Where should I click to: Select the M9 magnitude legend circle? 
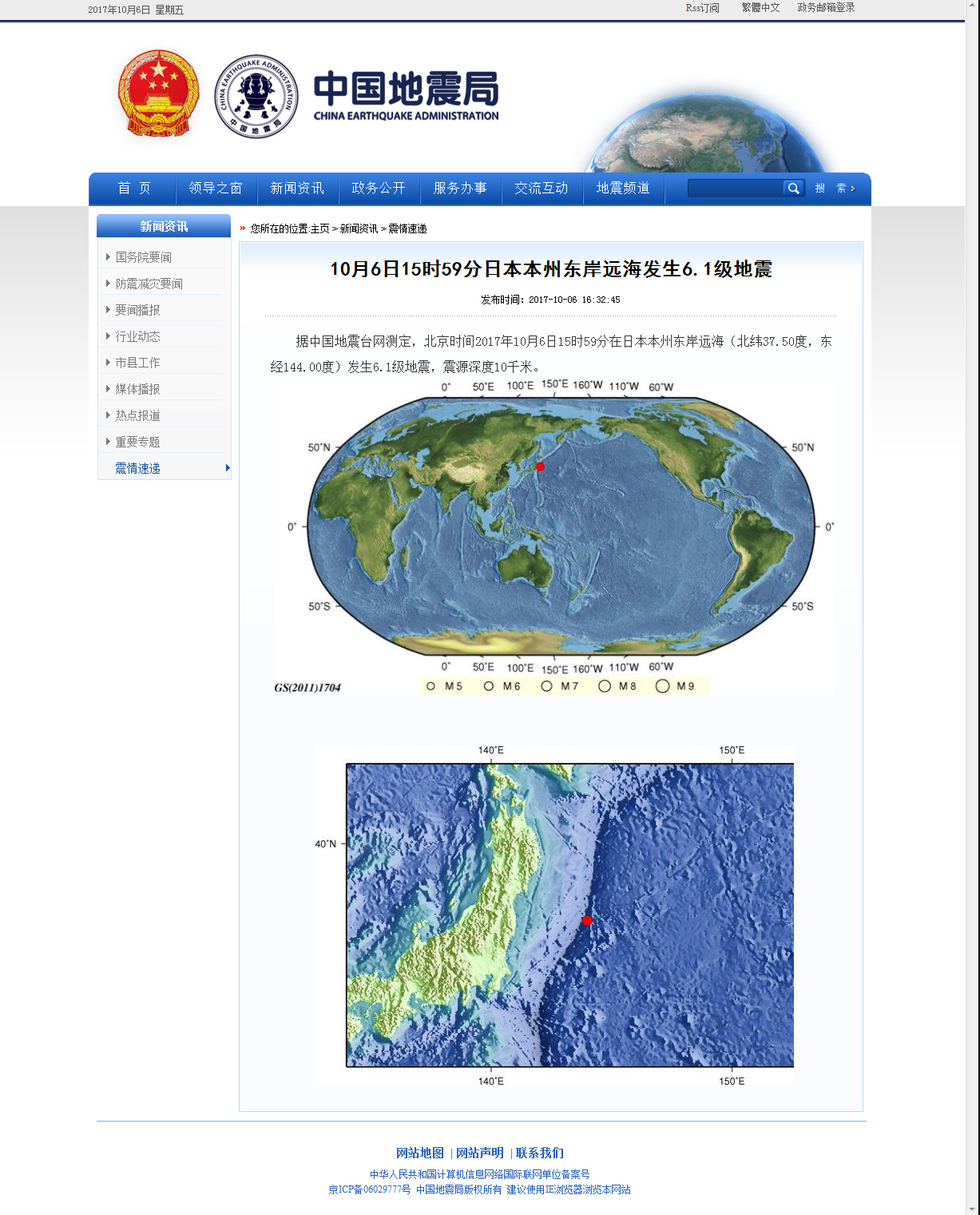[662, 685]
